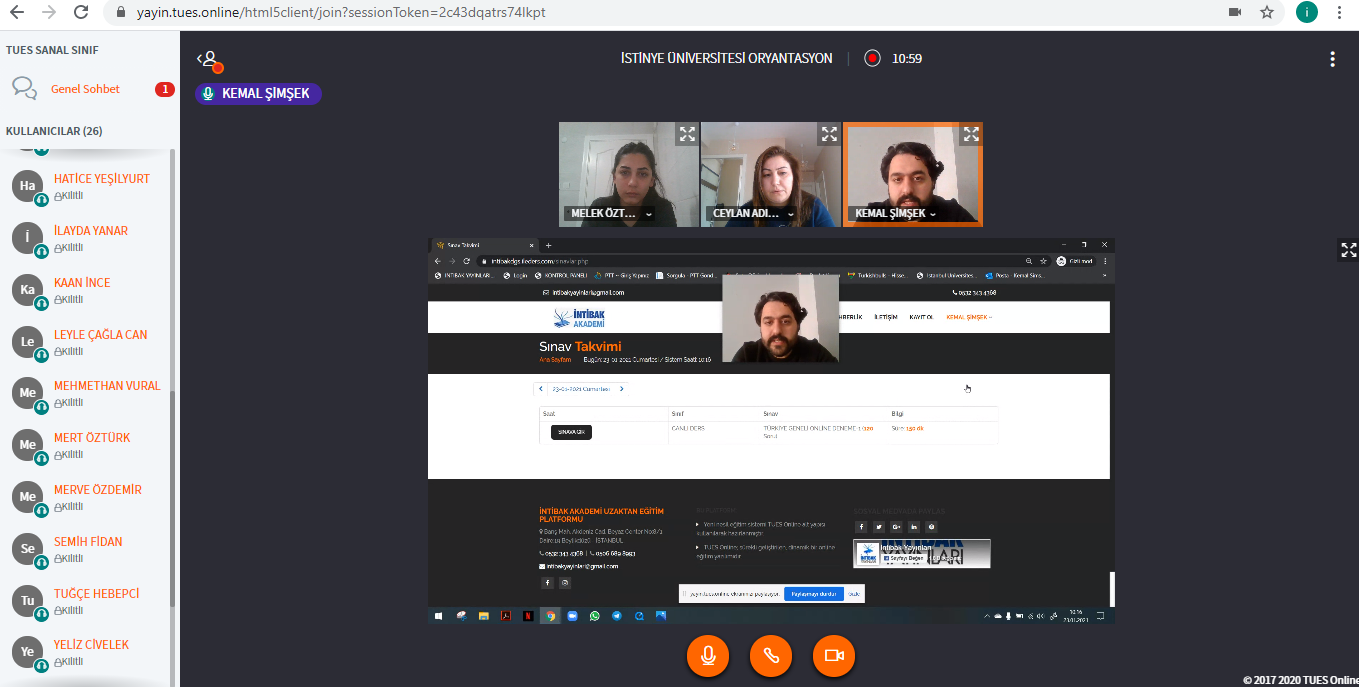Fullscreen Kemal Şimşek's webcam video
This screenshot has width=1359, height=687.
tap(970, 134)
